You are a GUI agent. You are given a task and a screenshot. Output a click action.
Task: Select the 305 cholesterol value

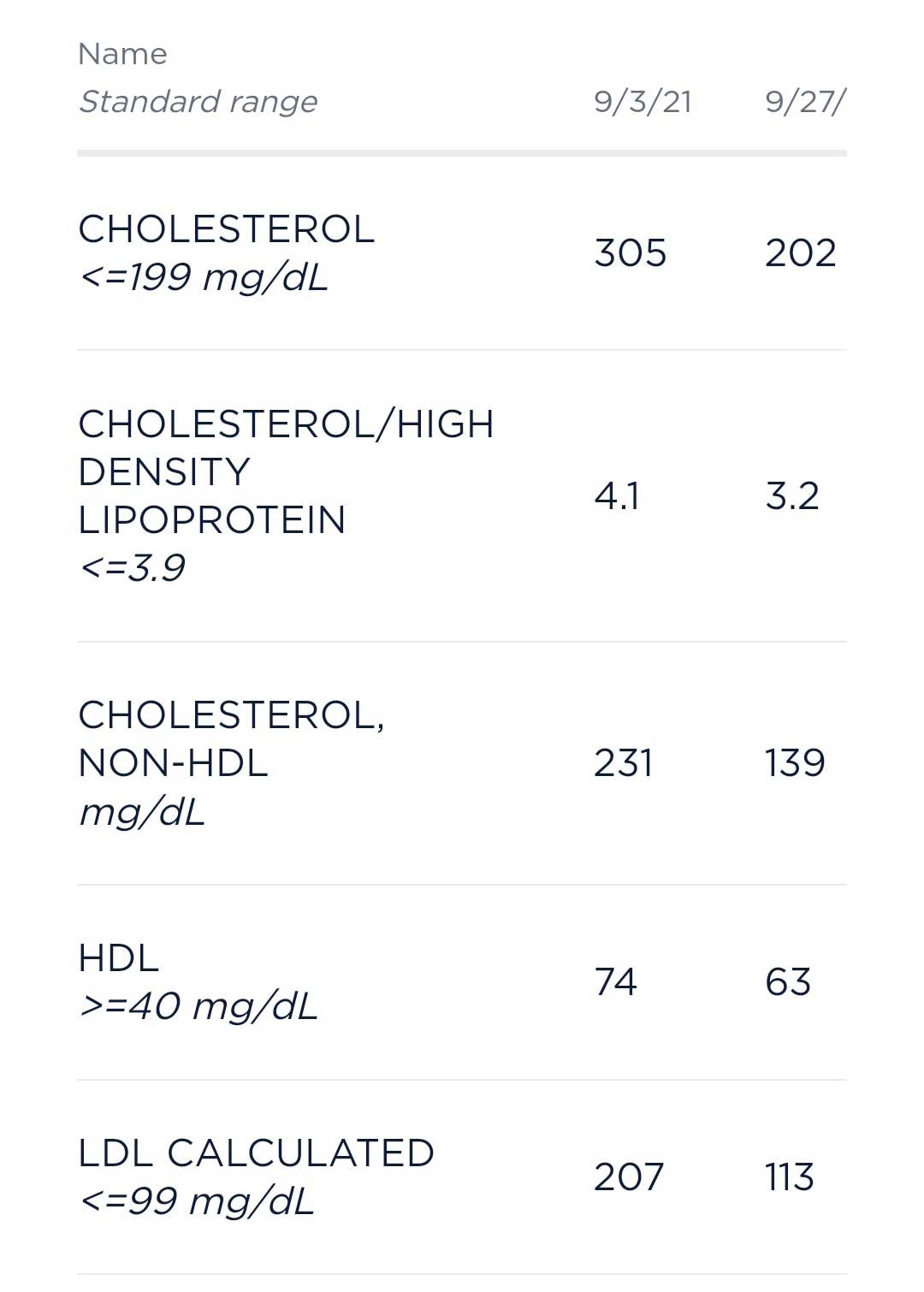630,253
